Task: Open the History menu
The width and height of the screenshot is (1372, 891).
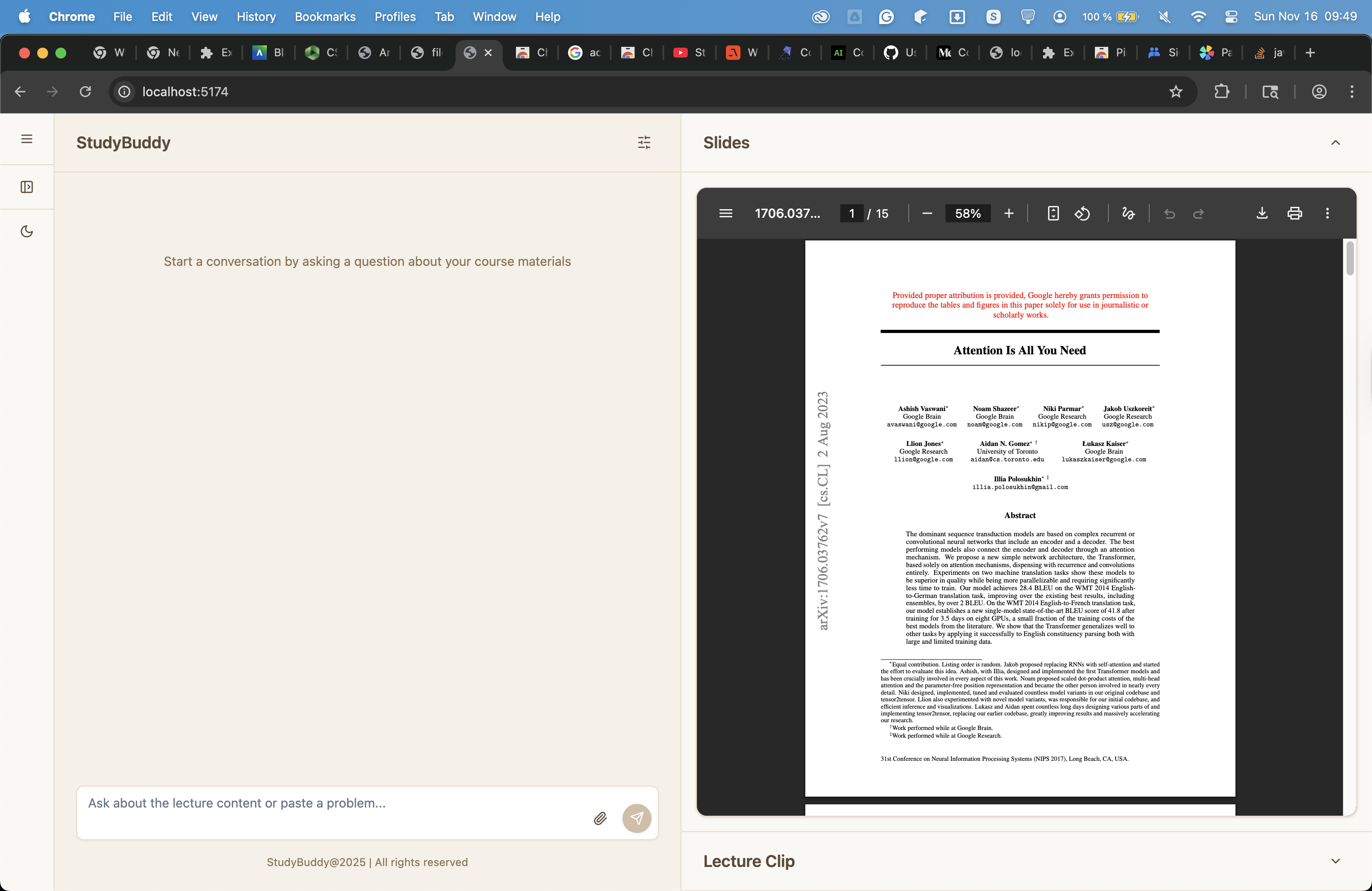Action: pos(256,17)
